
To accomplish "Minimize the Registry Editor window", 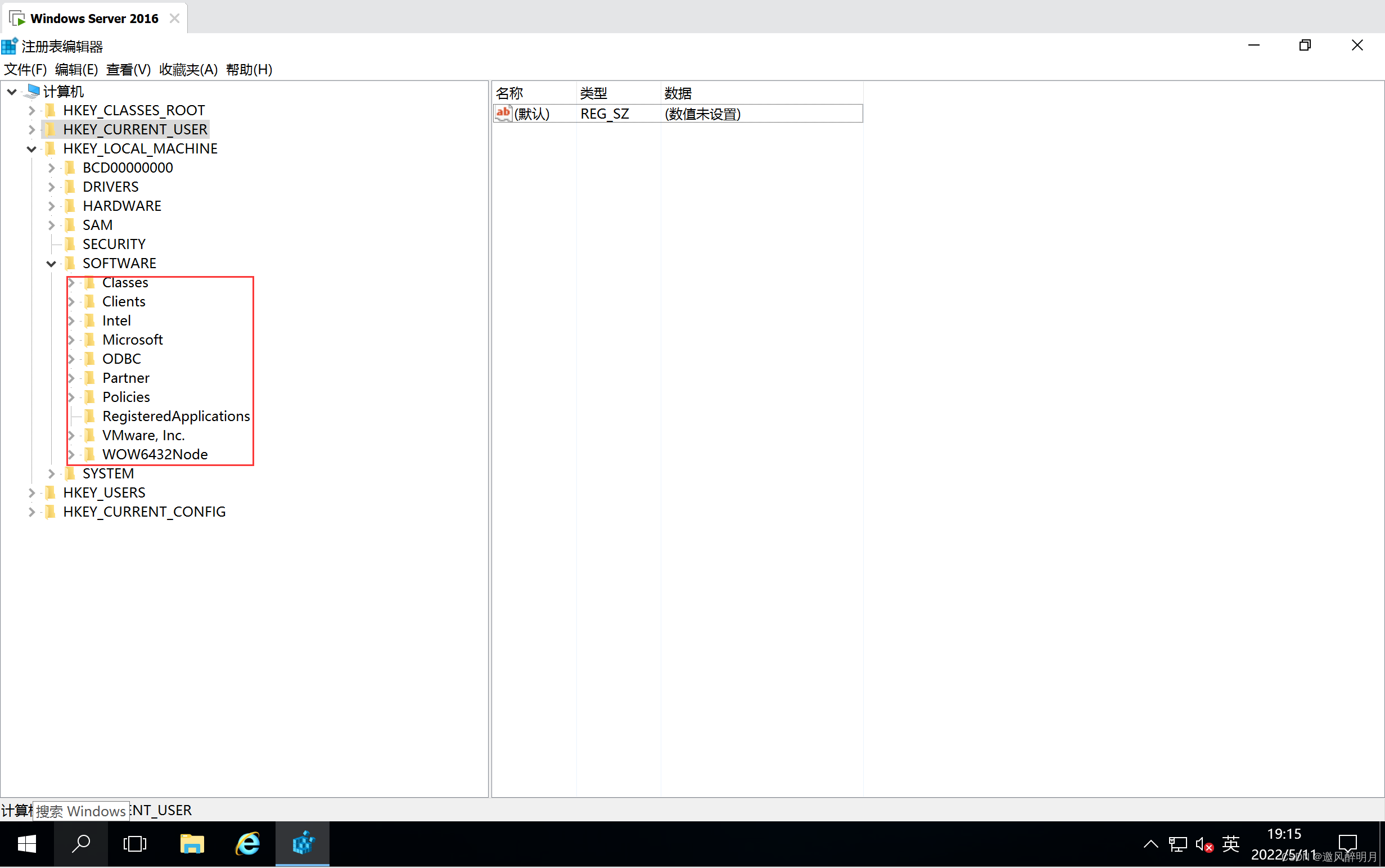I will tap(1253, 46).
